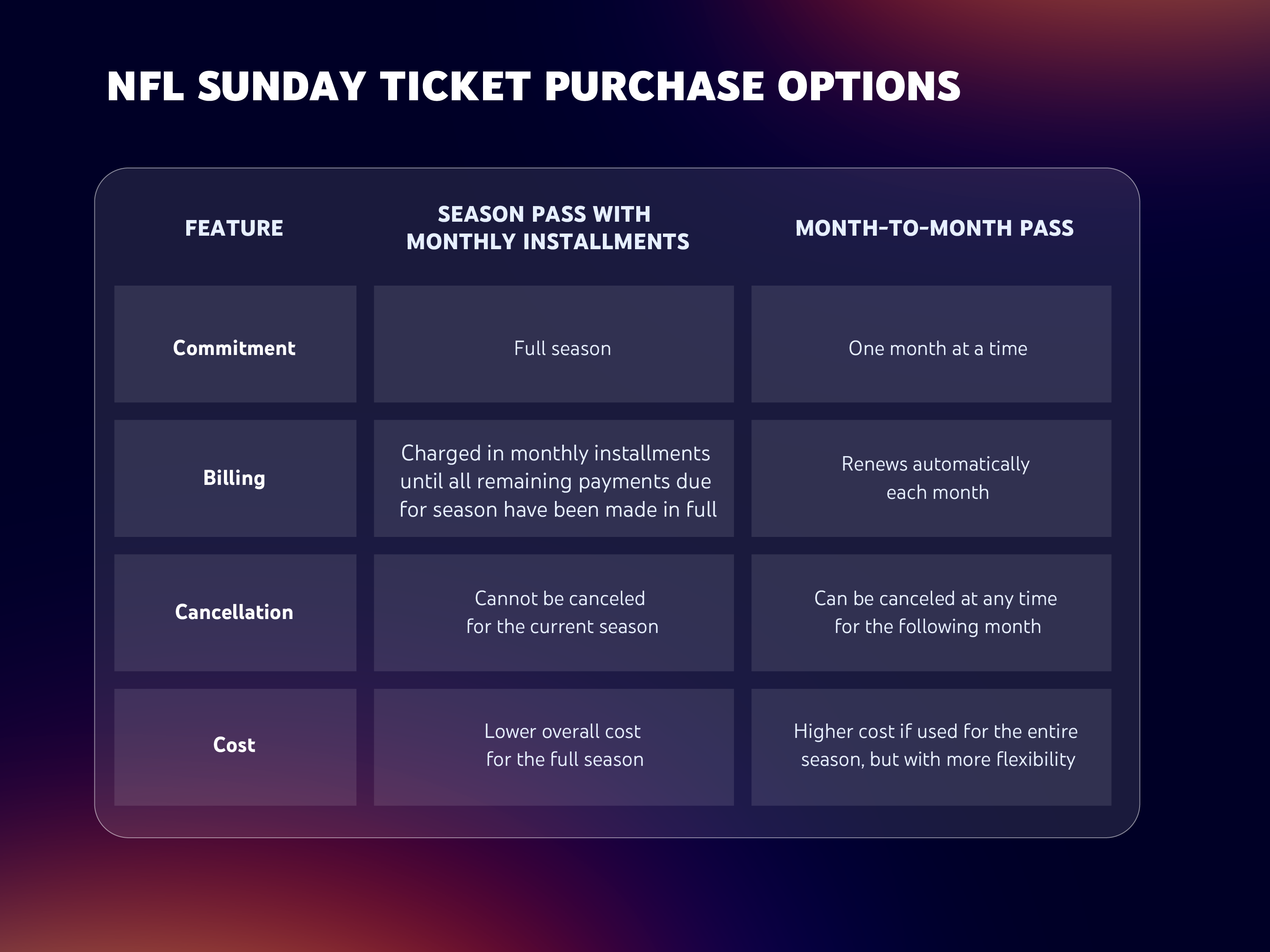The height and width of the screenshot is (952, 1270).
Task: Select the Season Pass with Monthly Installments header
Action: tap(548, 228)
